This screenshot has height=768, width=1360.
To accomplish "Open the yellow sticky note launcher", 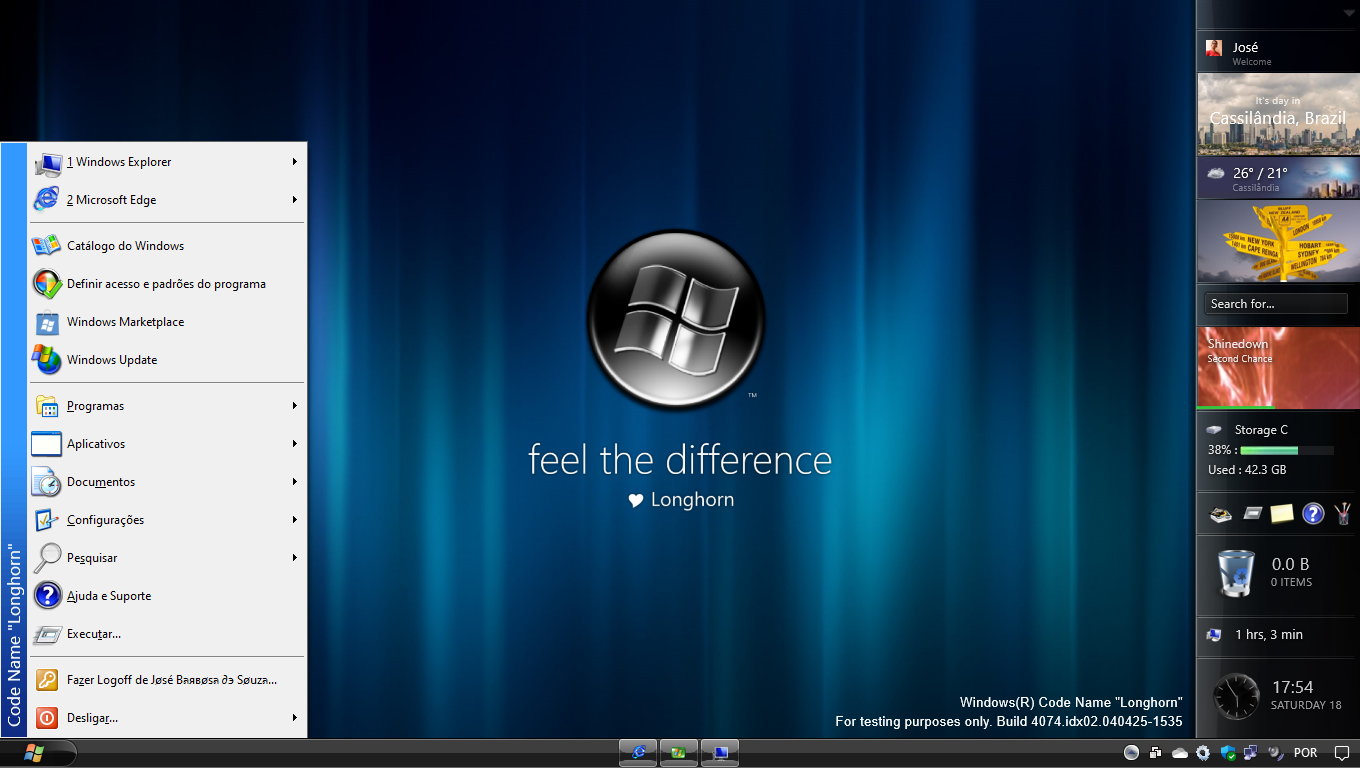I will (1282, 514).
